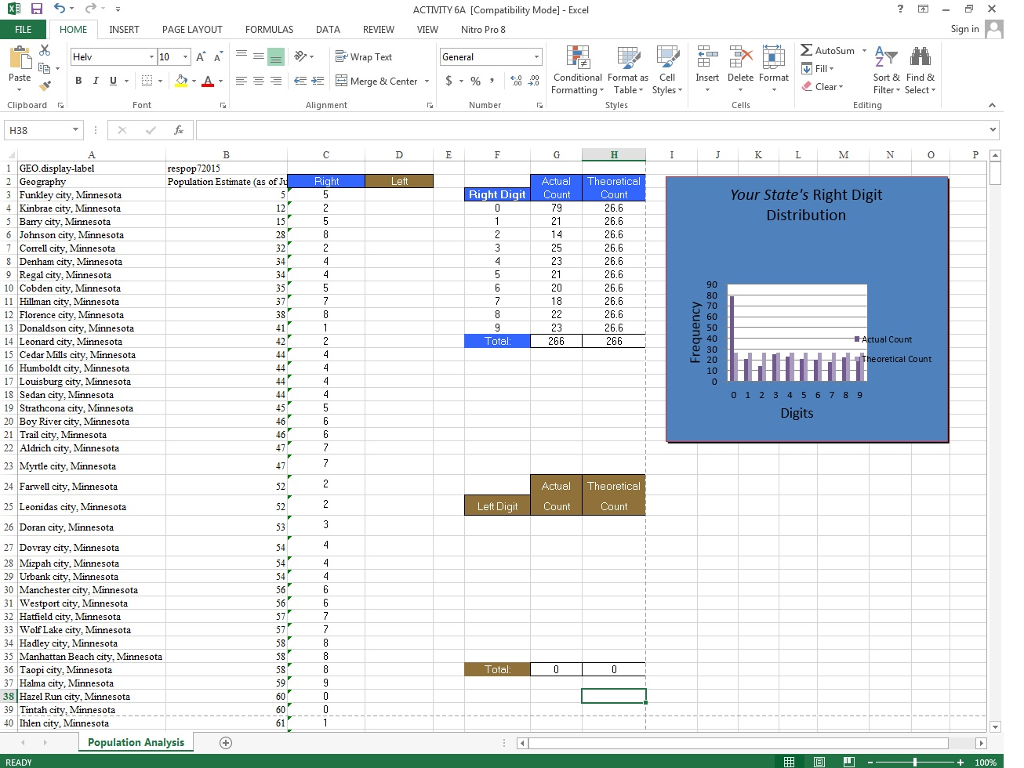The width and height of the screenshot is (1024, 768).
Task: Click the Save icon in quick access toolbar
Action: [36, 9]
